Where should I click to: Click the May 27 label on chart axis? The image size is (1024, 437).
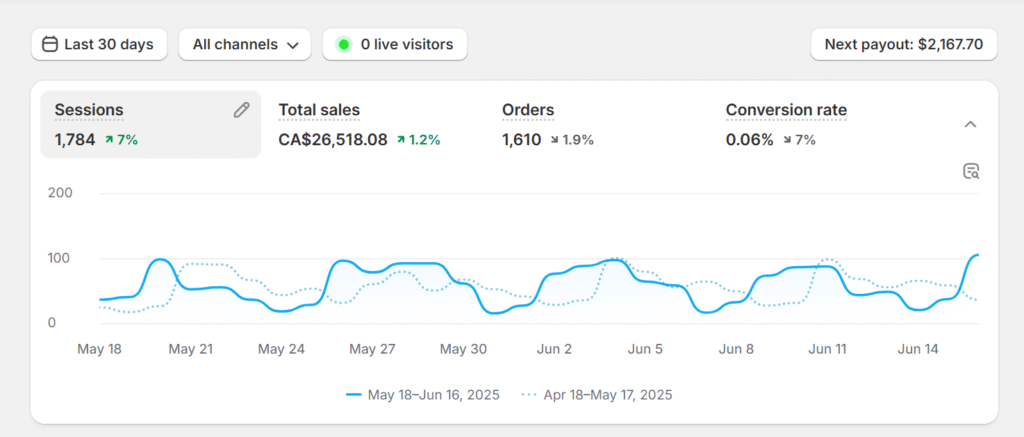(x=372, y=349)
